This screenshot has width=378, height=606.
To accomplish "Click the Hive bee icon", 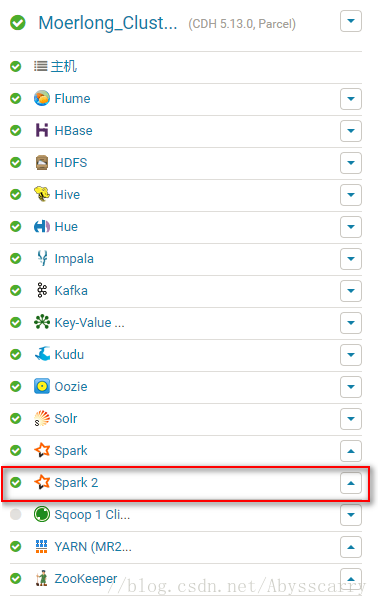I will pos(42,194).
